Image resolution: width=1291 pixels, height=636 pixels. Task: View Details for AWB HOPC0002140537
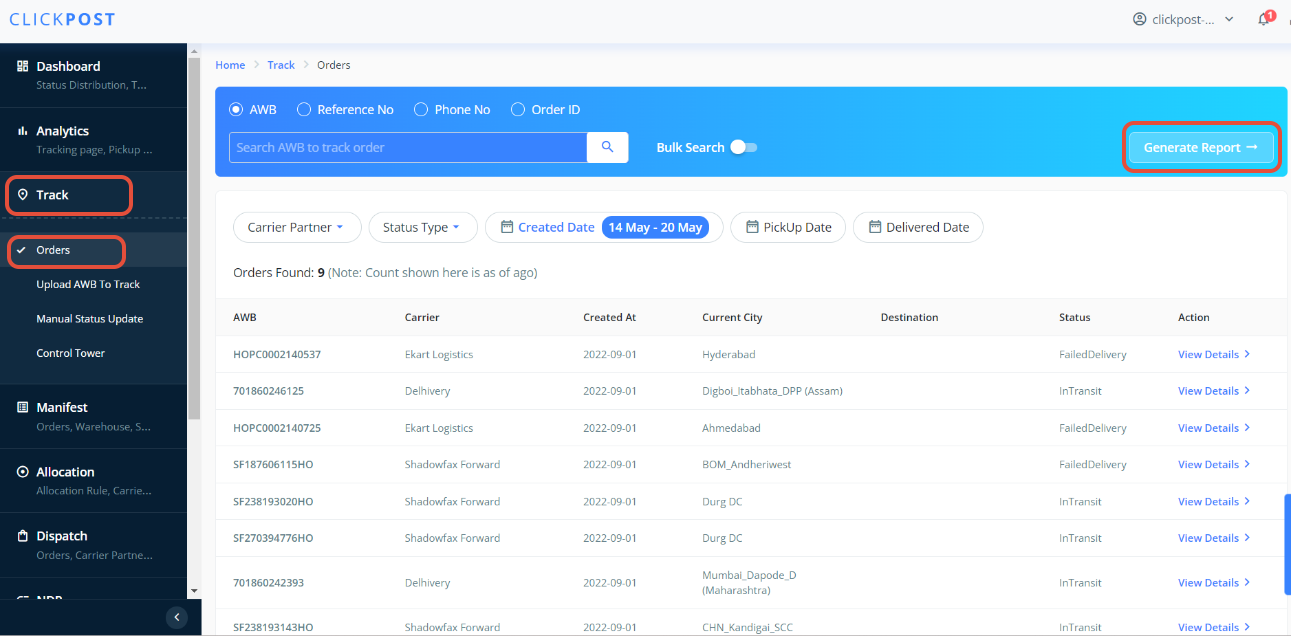(x=1214, y=354)
